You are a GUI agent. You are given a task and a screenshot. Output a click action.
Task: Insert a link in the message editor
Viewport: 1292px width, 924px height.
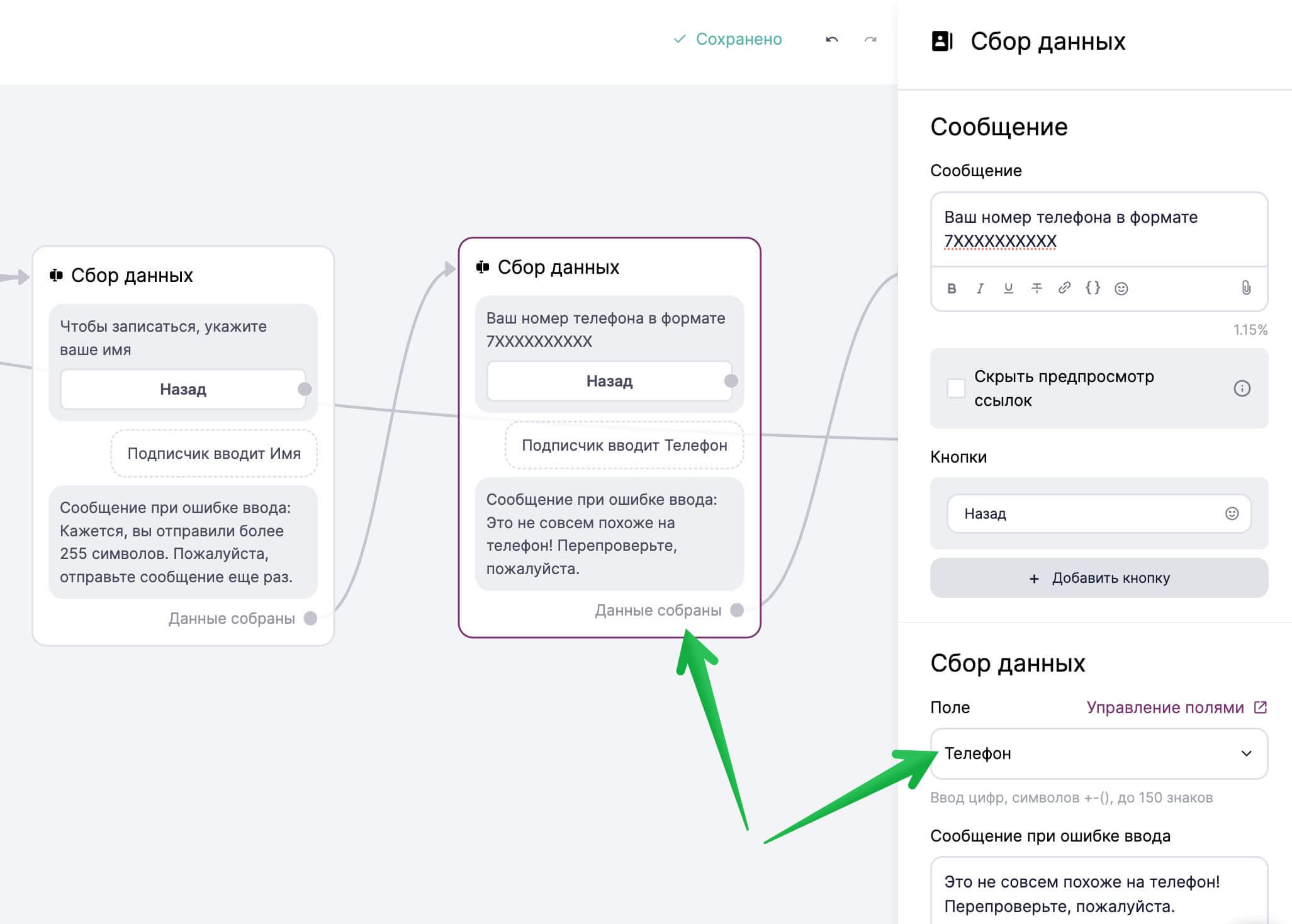tap(1064, 288)
